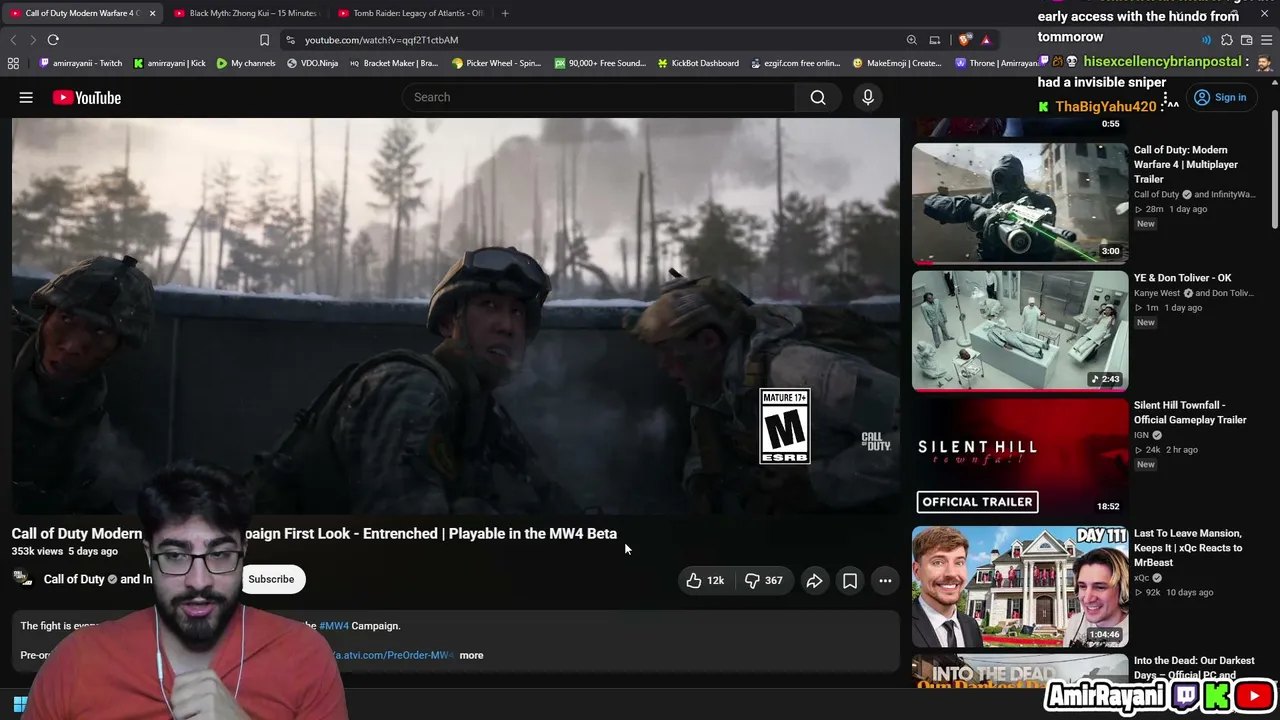Image resolution: width=1280 pixels, height=720 pixels.
Task: Share the video using the arrow icon
Action: tap(815, 580)
